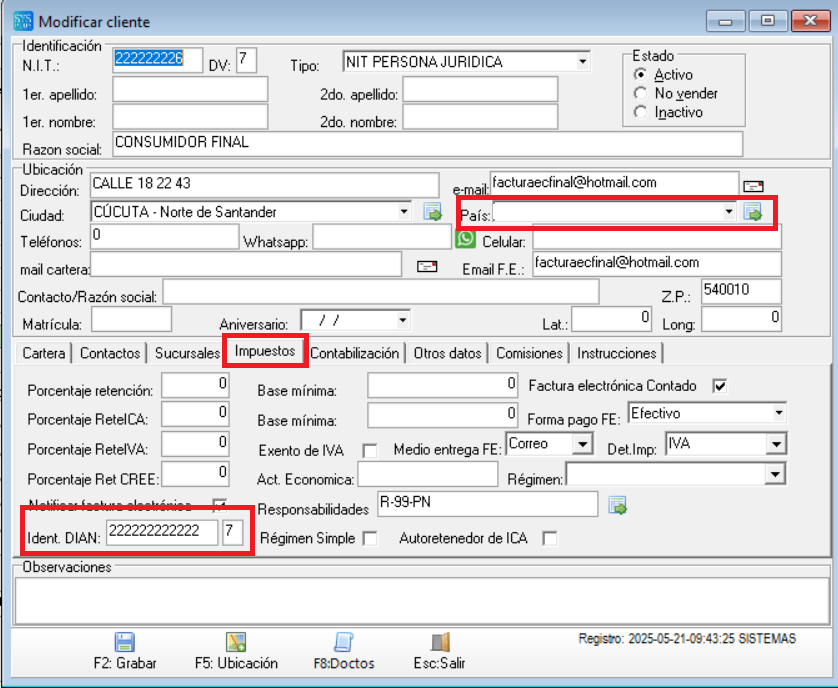
Task: Switch to the Instrucciones tab
Action: (x=617, y=353)
